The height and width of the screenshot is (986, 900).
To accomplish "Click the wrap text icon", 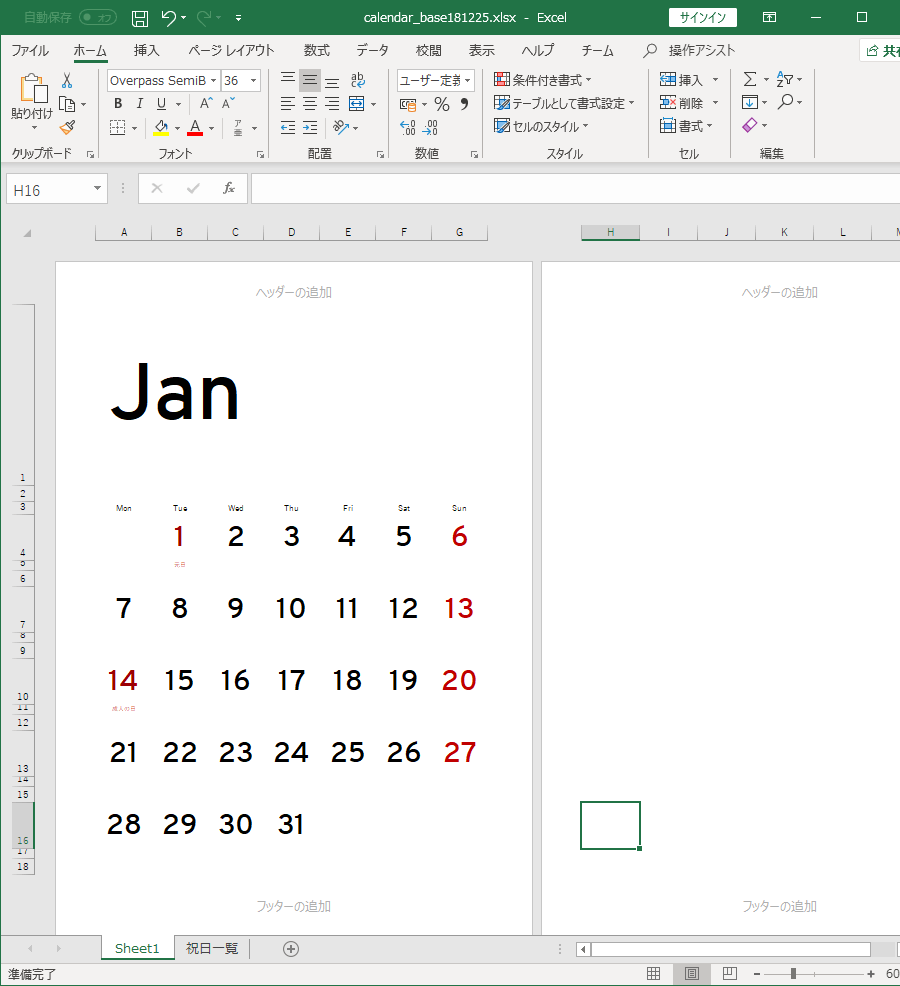I will [358, 82].
